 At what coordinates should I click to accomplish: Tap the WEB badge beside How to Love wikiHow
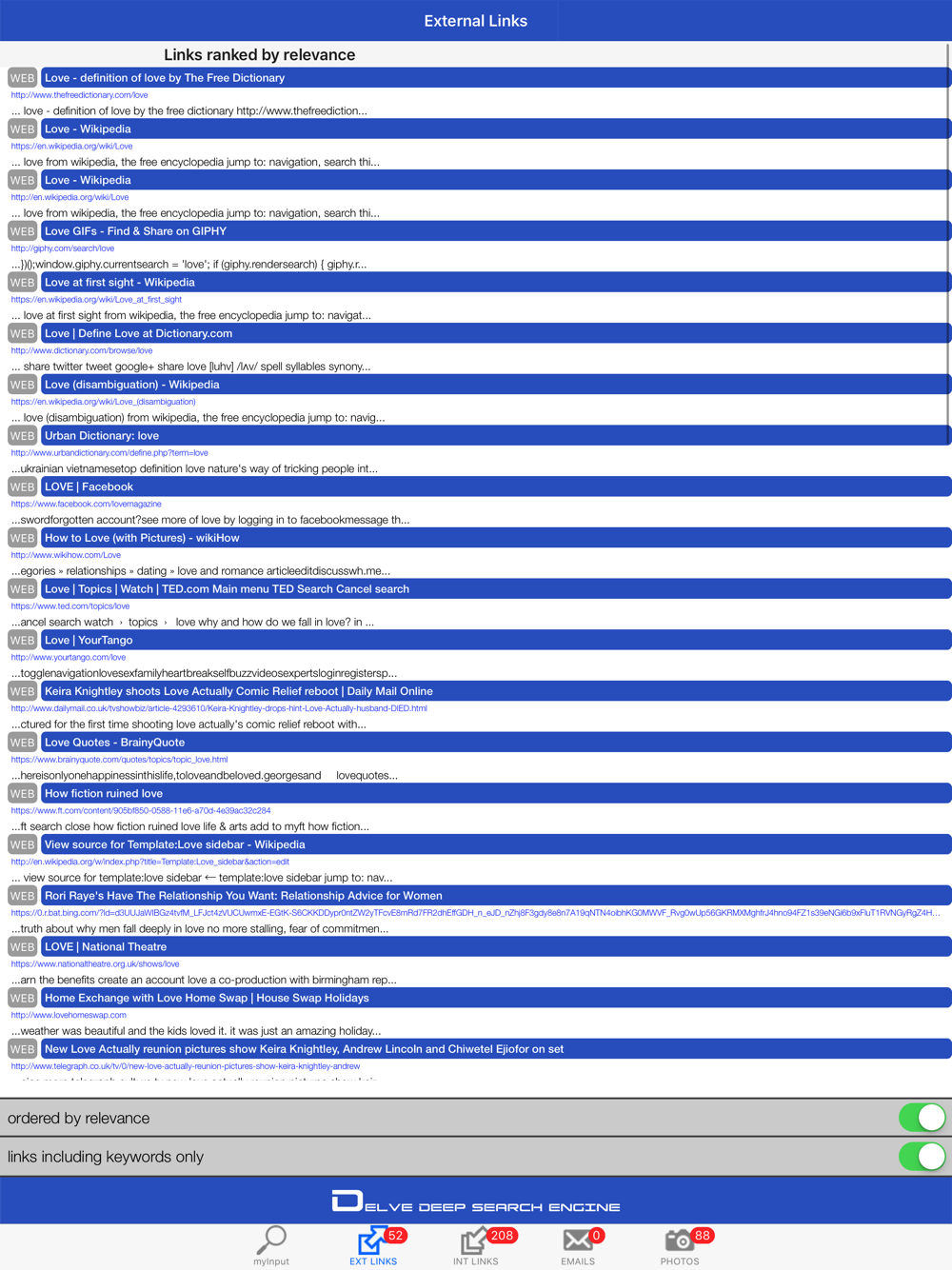click(x=22, y=538)
